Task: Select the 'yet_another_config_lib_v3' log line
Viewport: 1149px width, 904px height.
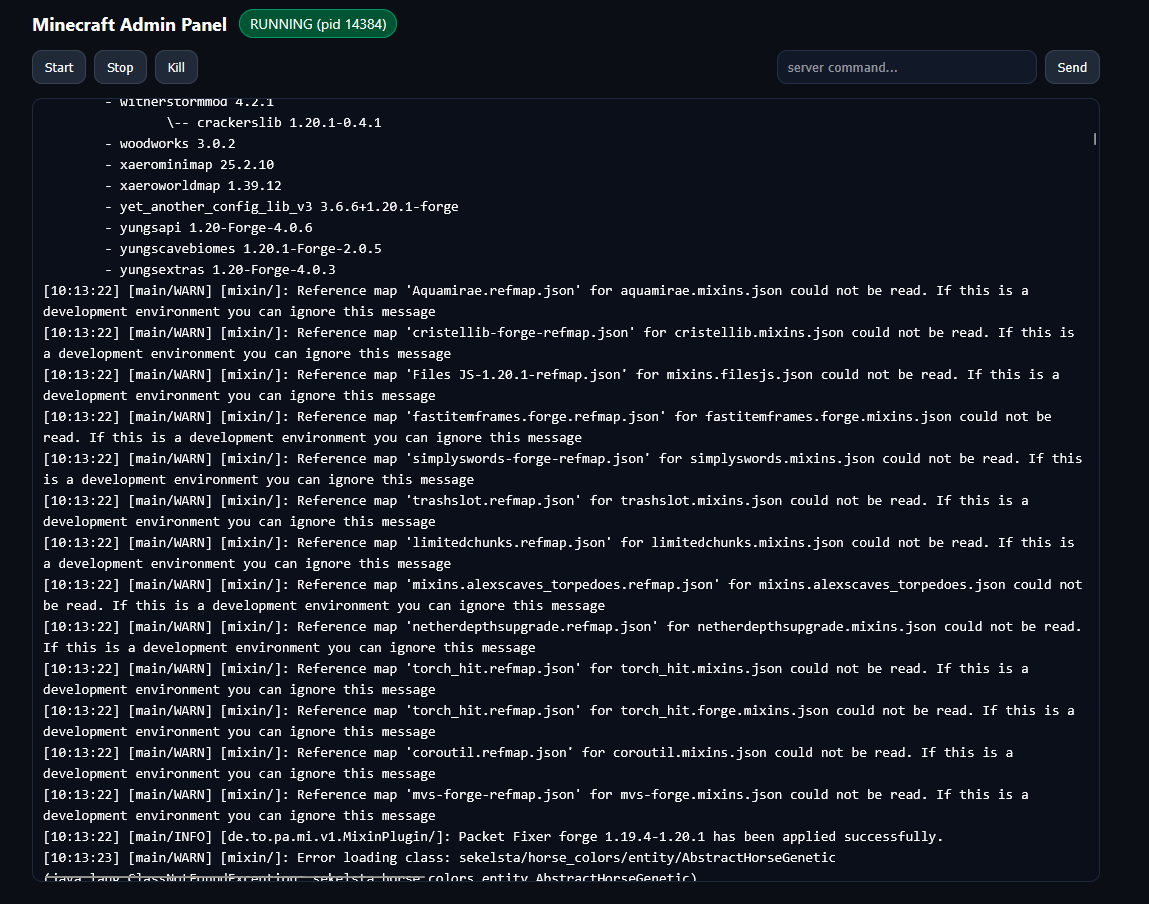Action: click(281, 207)
